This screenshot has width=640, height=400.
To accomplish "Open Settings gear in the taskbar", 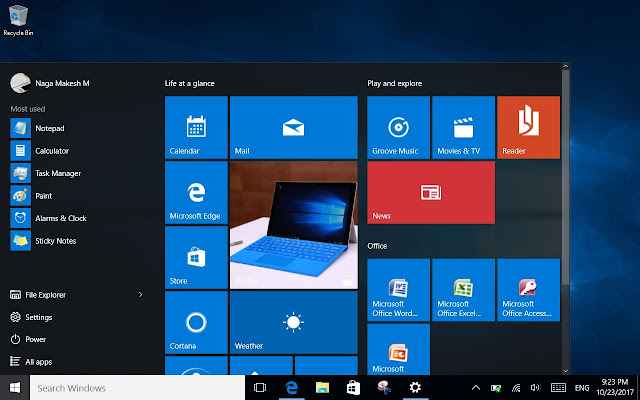I will click(x=415, y=387).
